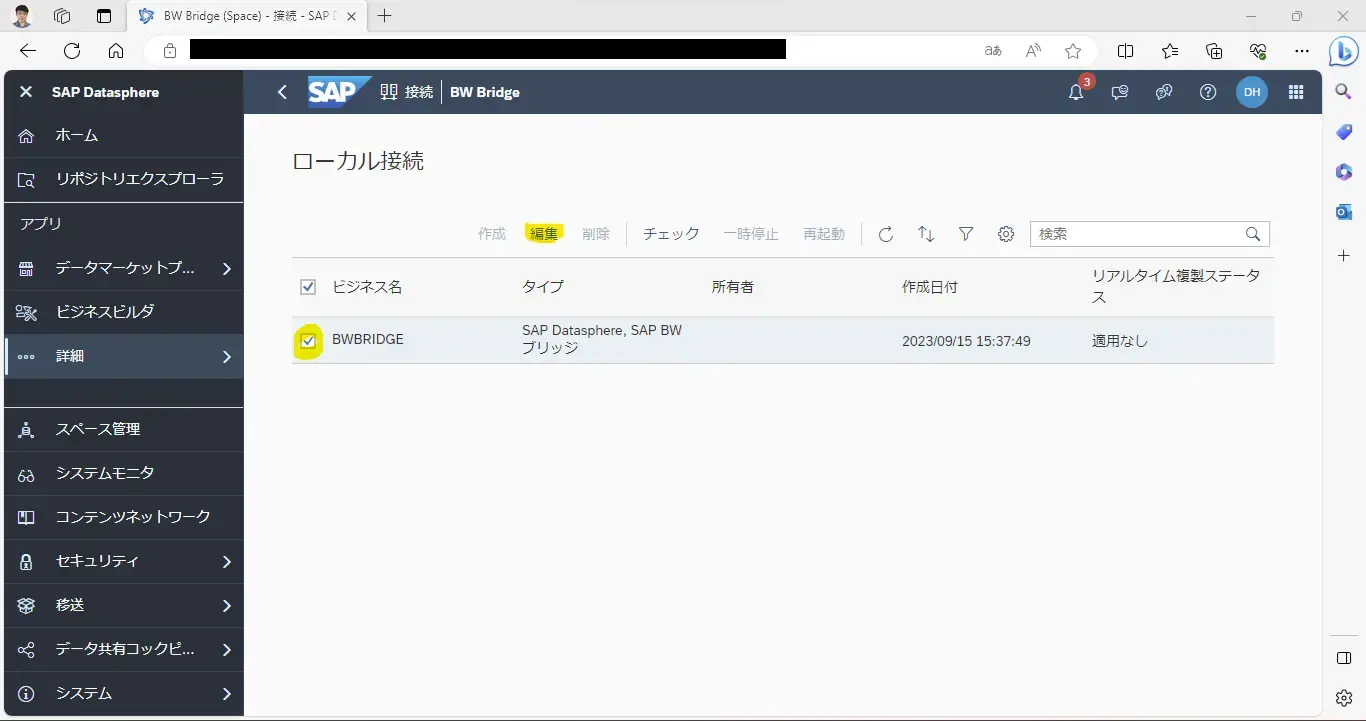Click the SAP logo
1366x721 pixels.
coord(337,91)
